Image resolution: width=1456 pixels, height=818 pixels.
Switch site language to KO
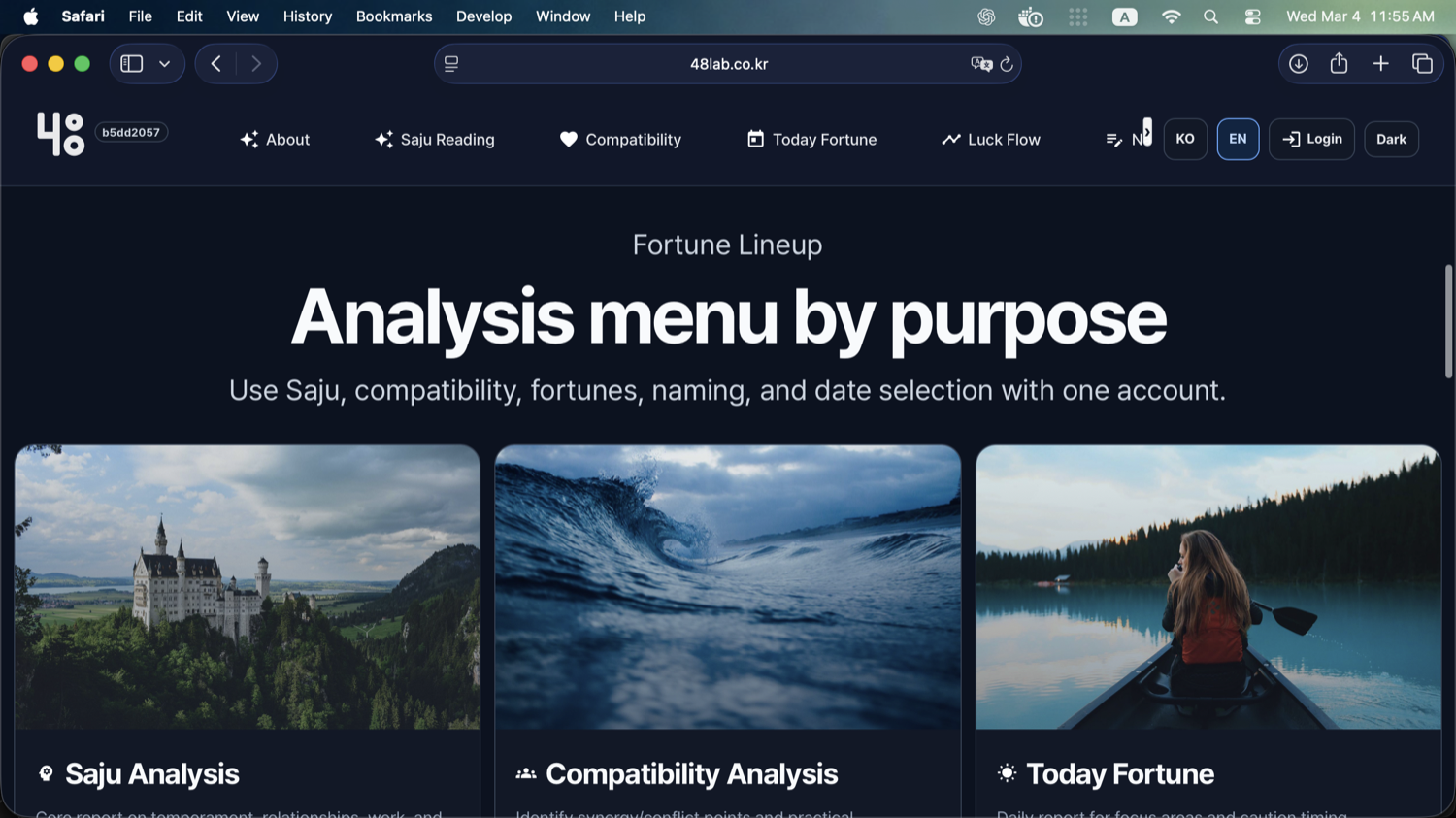[1185, 139]
